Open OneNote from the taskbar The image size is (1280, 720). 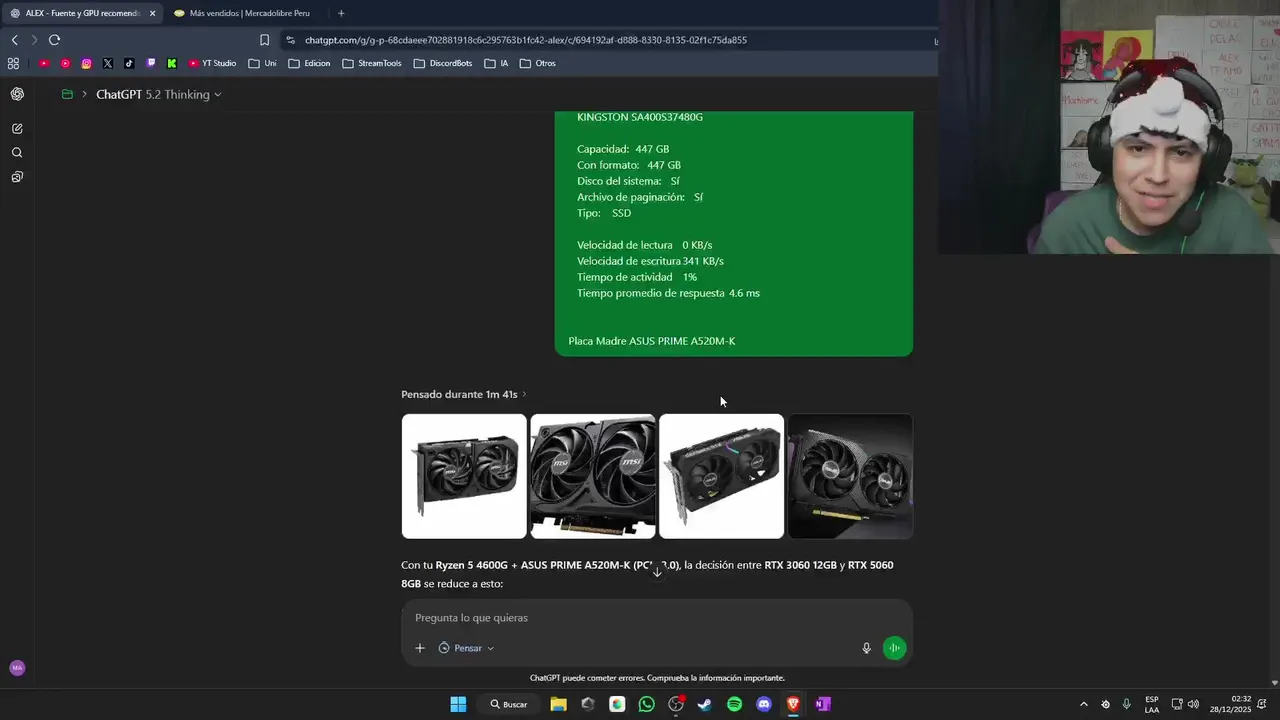click(823, 704)
